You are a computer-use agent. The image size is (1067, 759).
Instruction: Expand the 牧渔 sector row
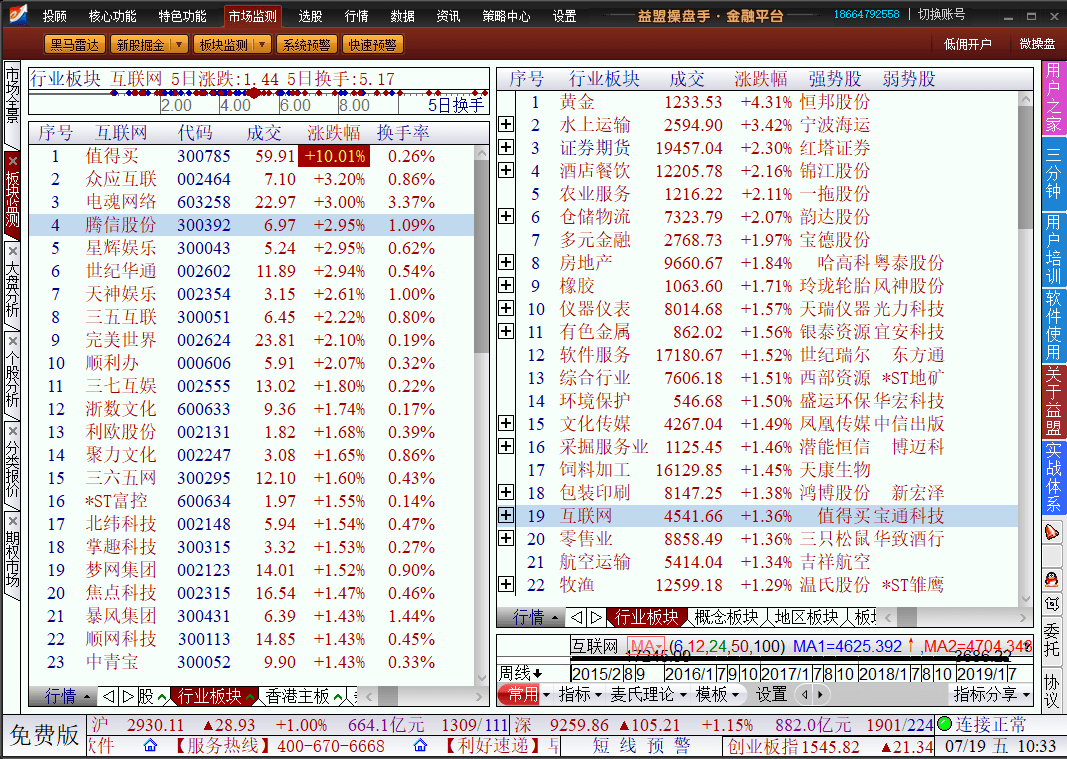pos(506,584)
